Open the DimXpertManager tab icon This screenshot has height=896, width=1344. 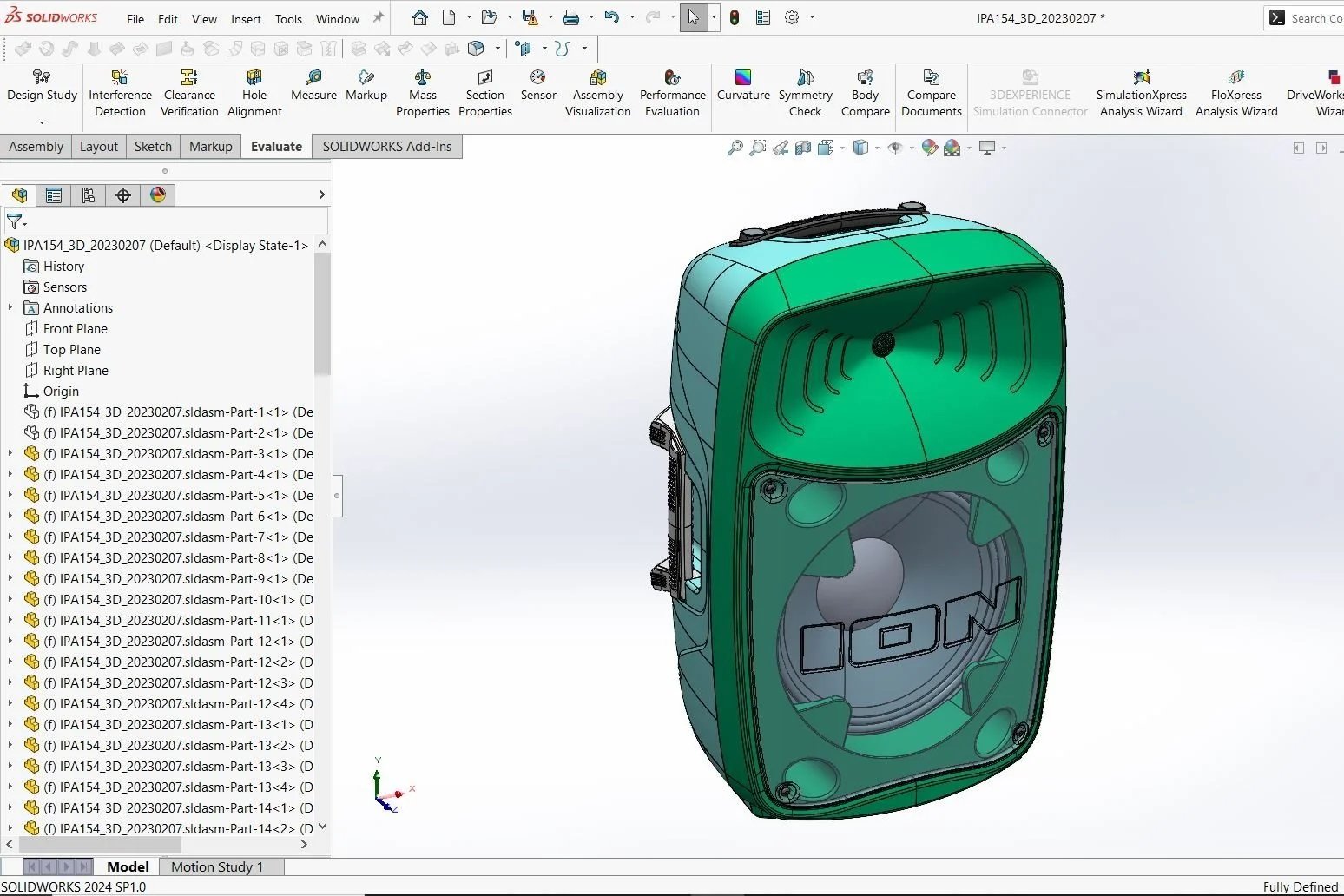click(x=123, y=195)
